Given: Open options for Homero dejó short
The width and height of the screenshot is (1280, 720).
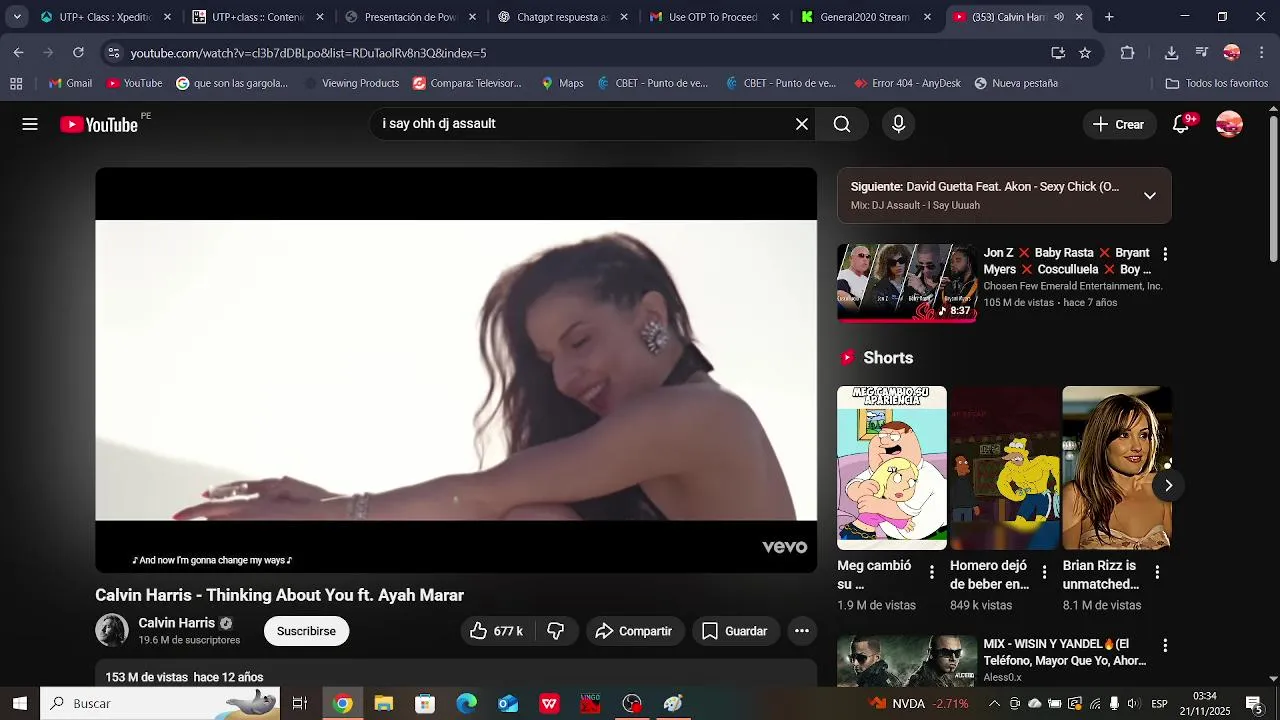Looking at the screenshot, I should pyautogui.click(x=1044, y=572).
